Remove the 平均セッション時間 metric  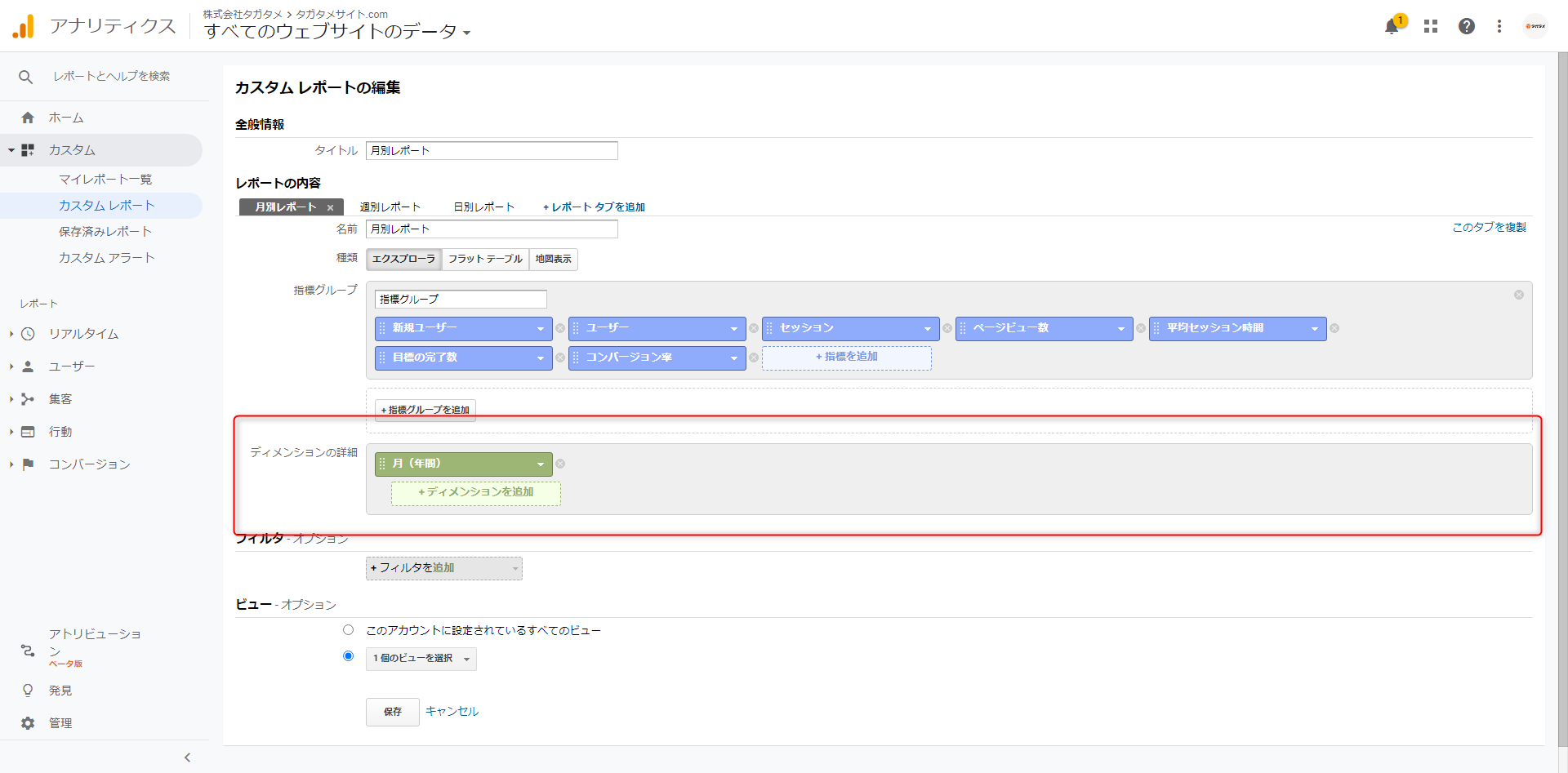point(1334,328)
